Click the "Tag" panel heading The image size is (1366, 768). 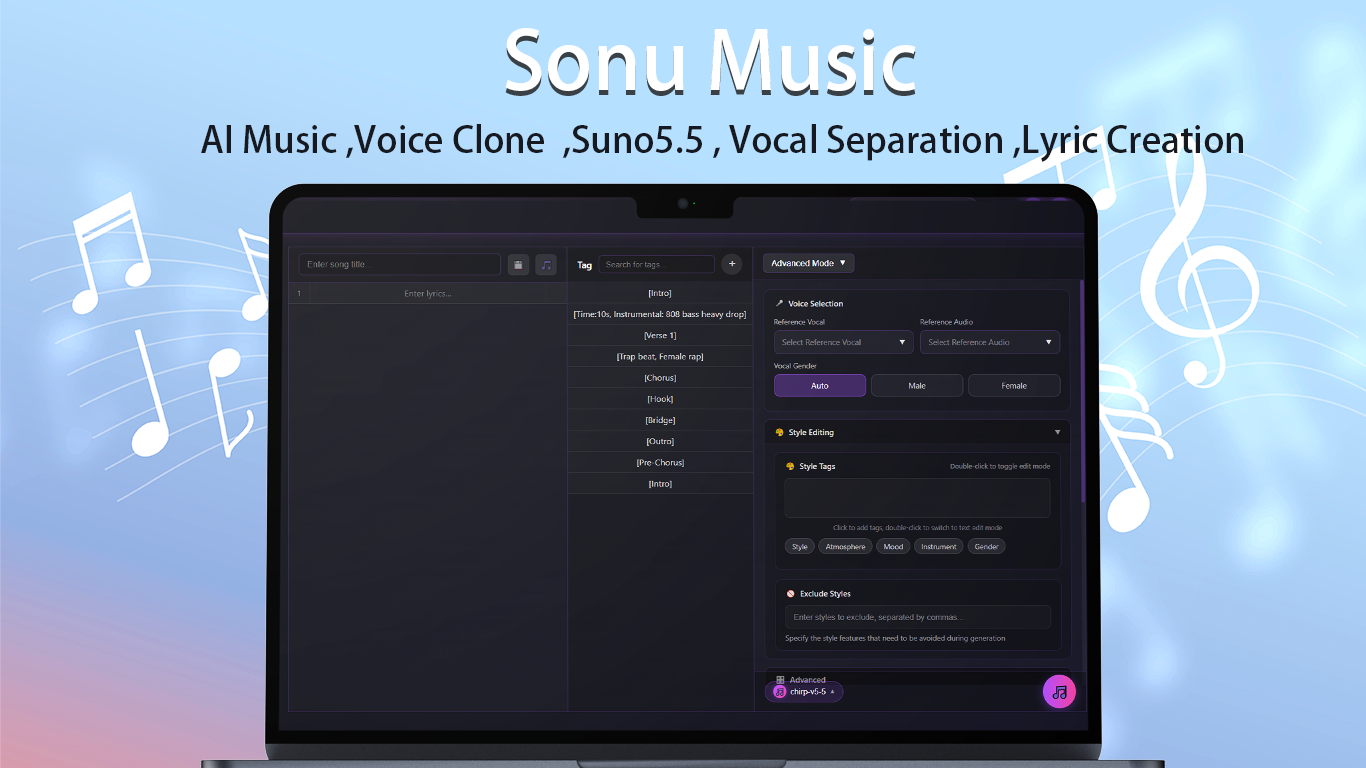[x=585, y=265]
